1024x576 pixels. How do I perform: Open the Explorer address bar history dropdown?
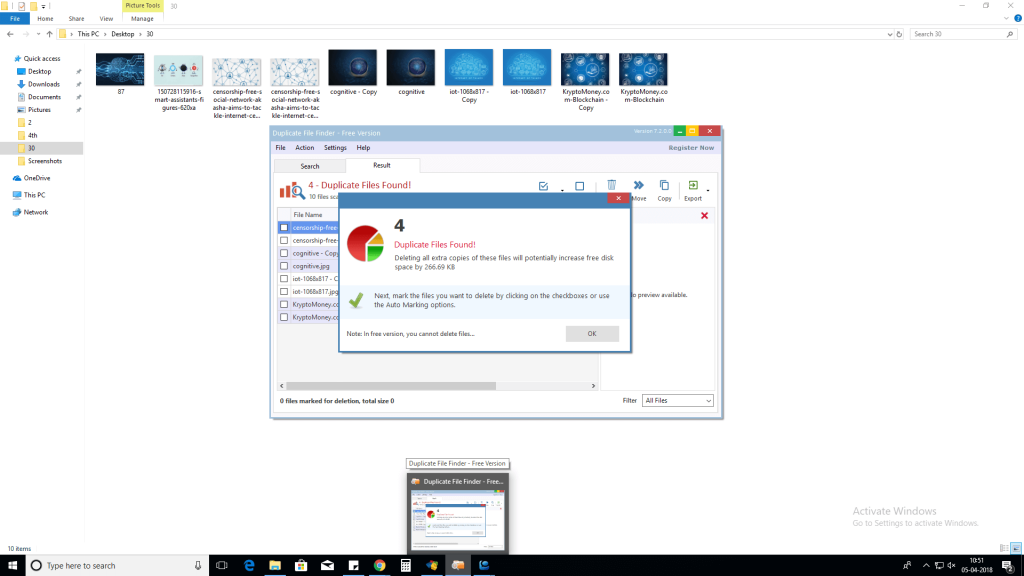coord(889,34)
